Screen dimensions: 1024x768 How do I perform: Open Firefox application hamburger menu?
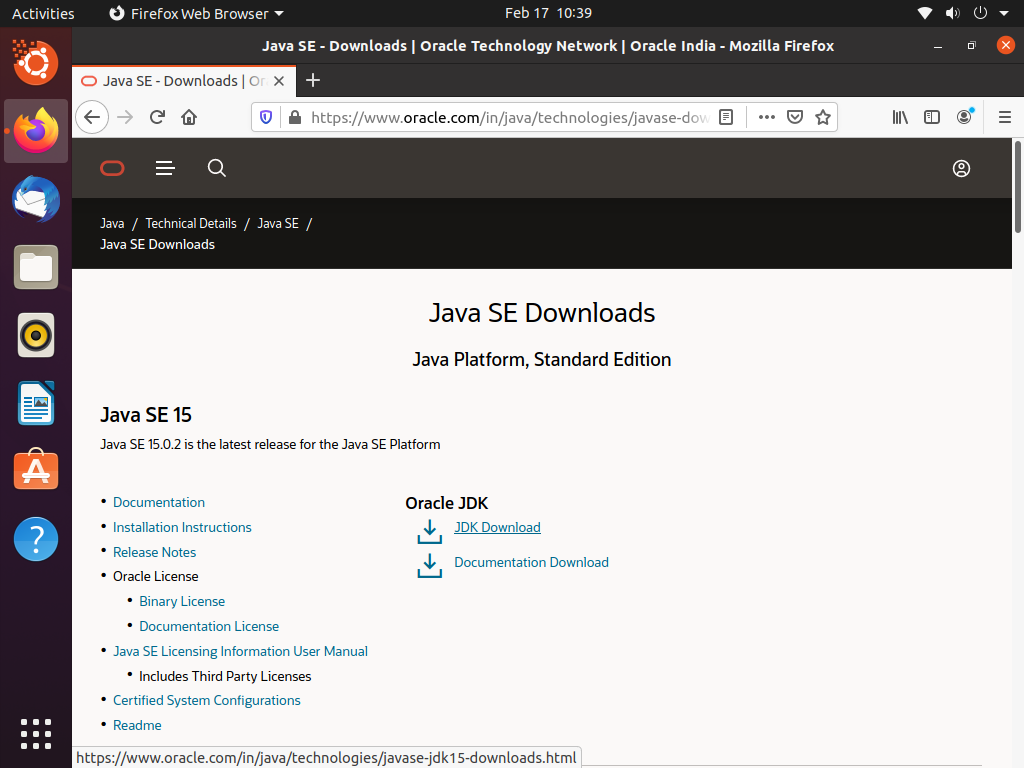(1005, 117)
